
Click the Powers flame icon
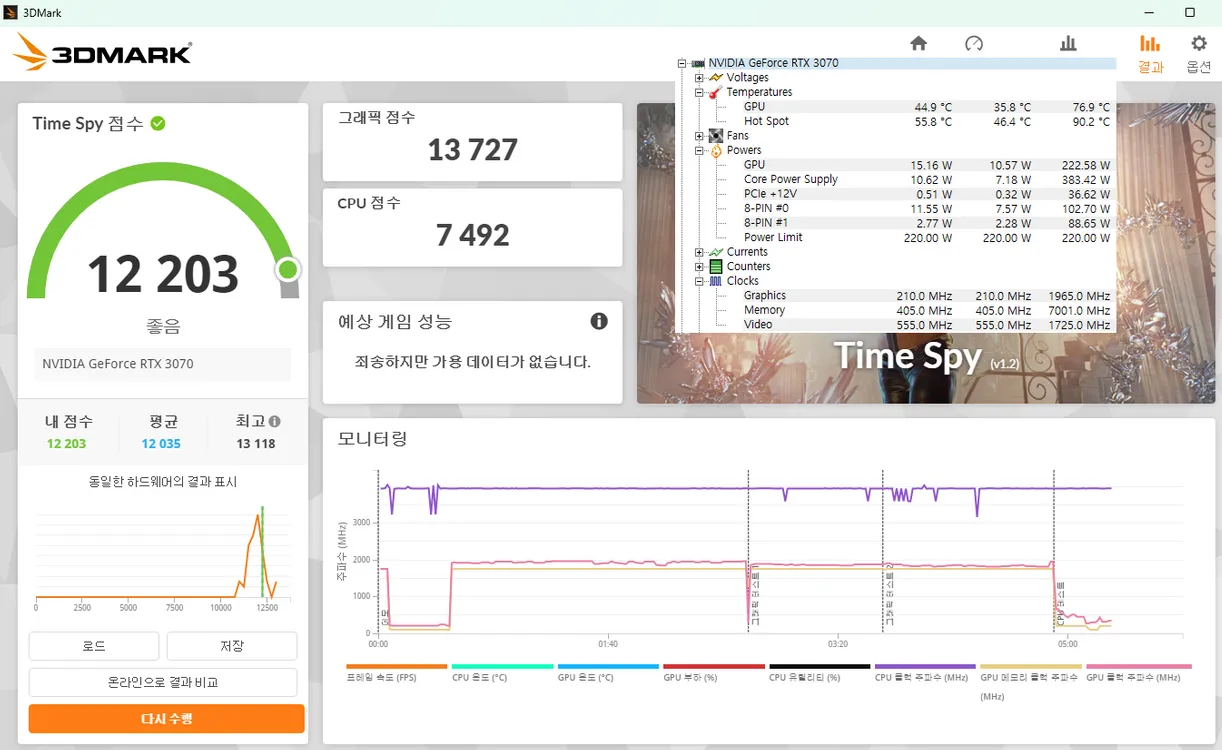(x=716, y=150)
